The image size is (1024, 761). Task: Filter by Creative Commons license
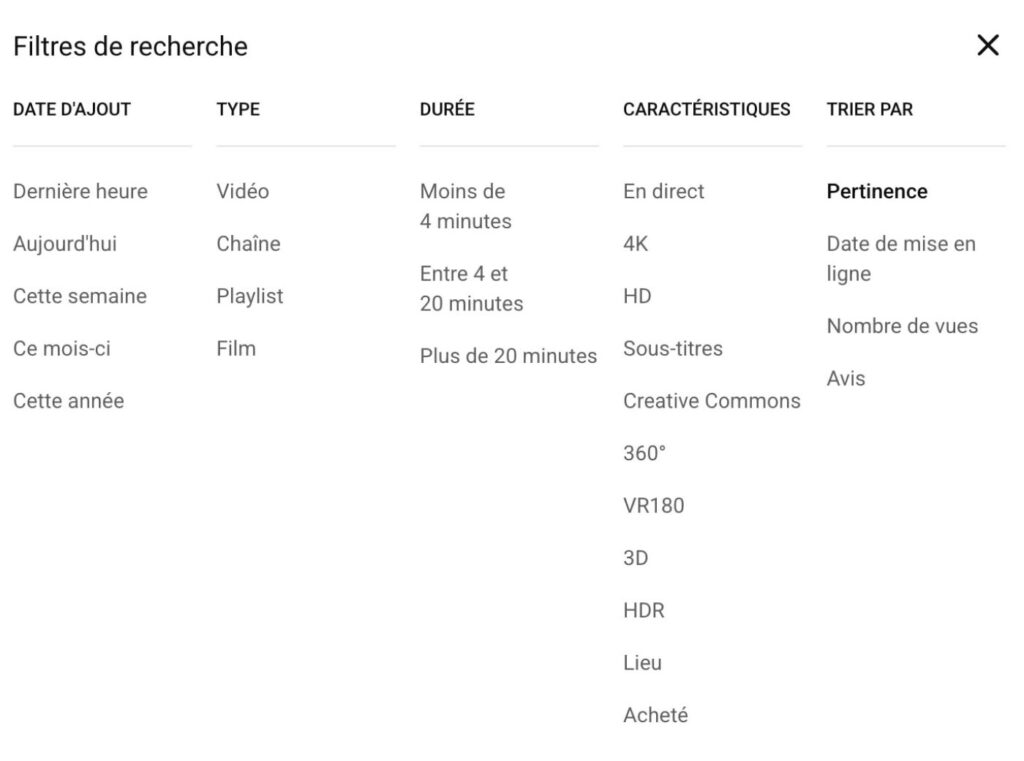click(x=712, y=400)
